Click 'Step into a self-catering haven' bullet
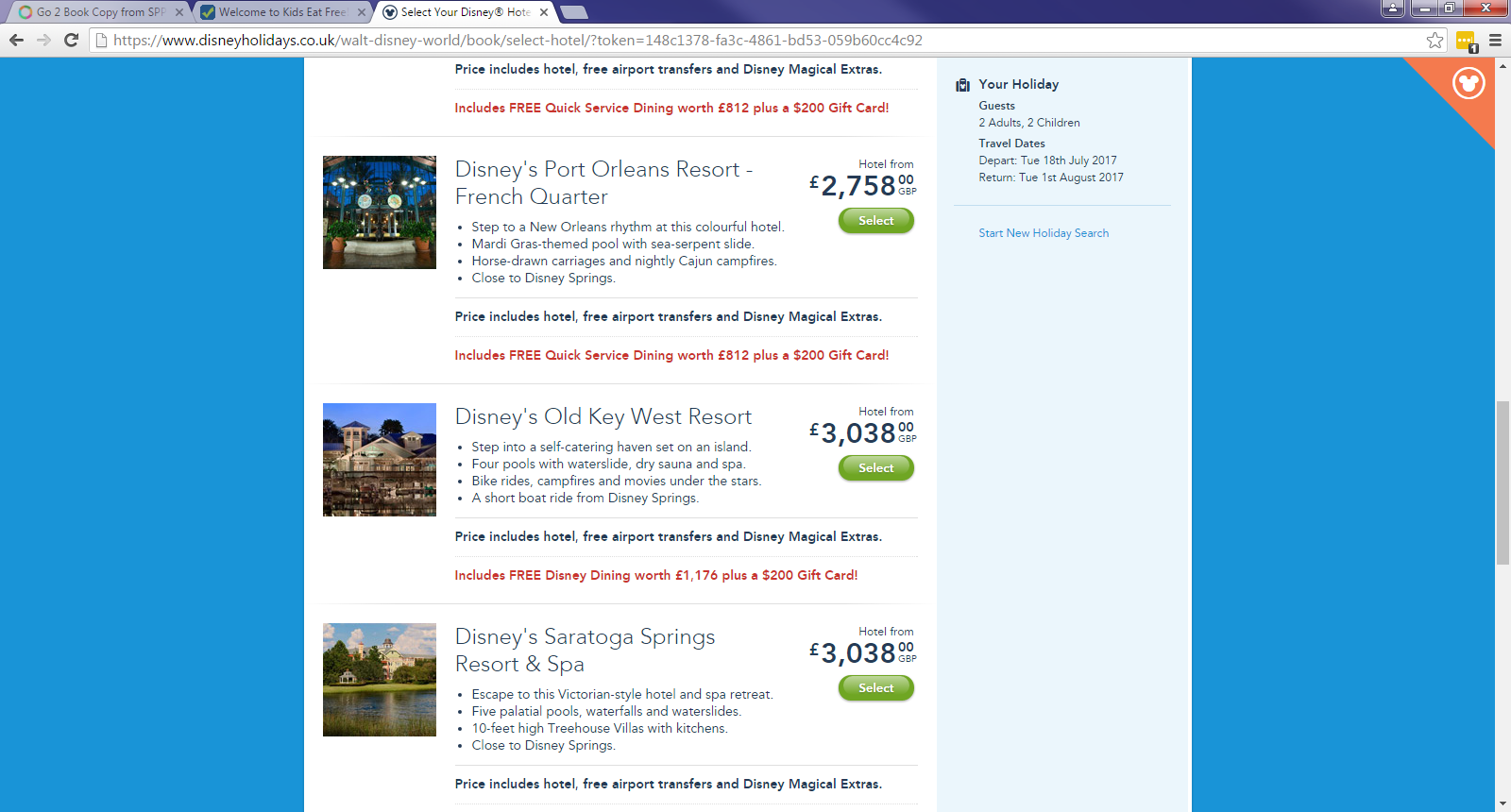Image resolution: width=1511 pixels, height=812 pixels. click(611, 447)
